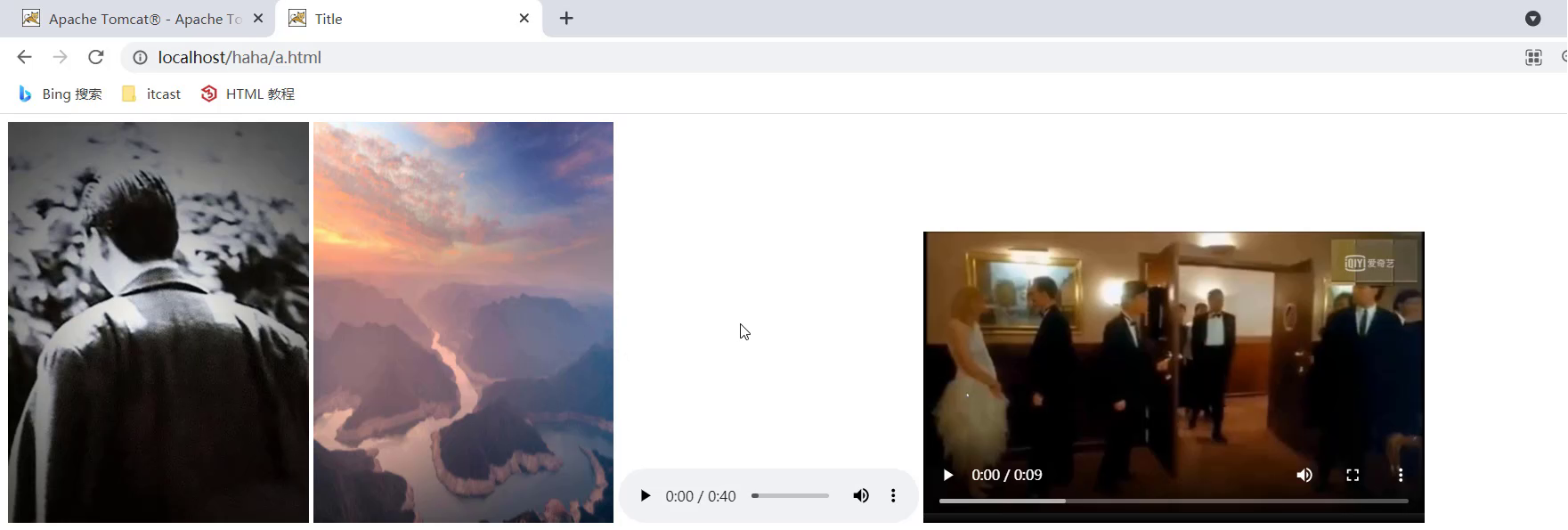Play the audio clip
The width and height of the screenshot is (1568, 530).
[646, 496]
